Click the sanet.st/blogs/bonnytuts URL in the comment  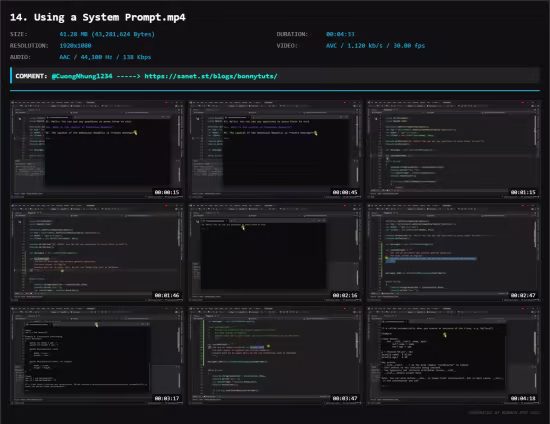pyautogui.click(x=211, y=76)
